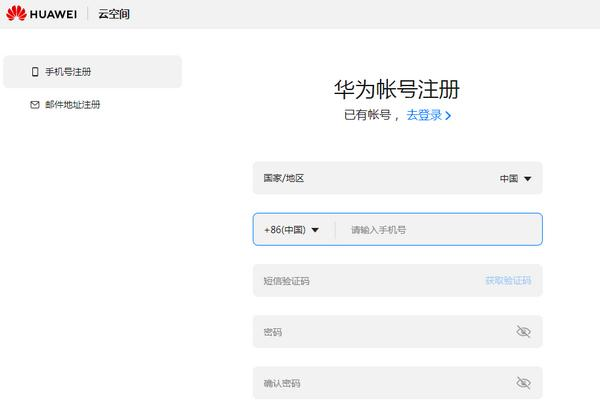Expand the 国家/地区 dropdown arrow
This screenshot has height=413, width=600.
click(528, 179)
